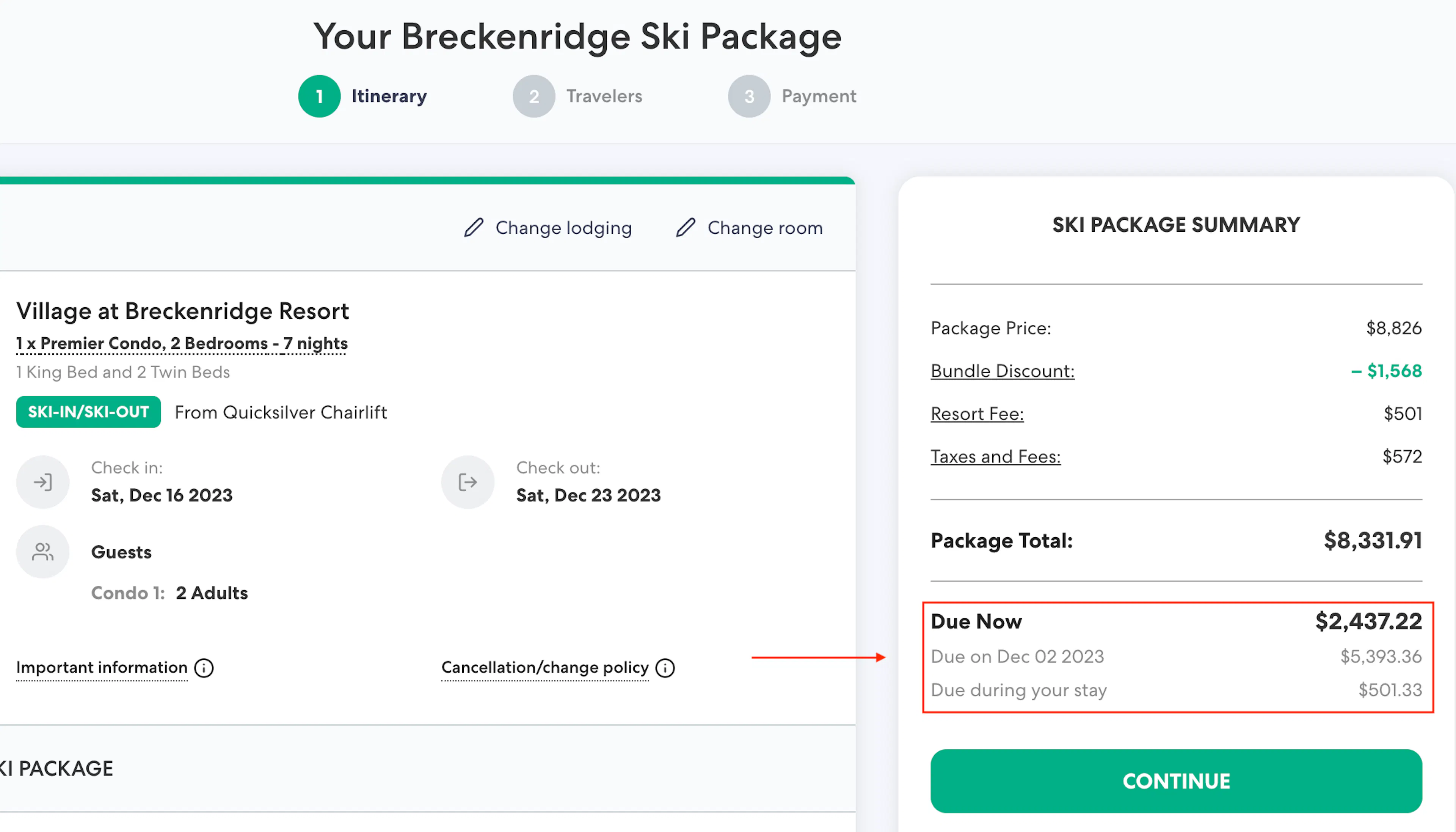Click the Guests people icon

pyautogui.click(x=43, y=551)
